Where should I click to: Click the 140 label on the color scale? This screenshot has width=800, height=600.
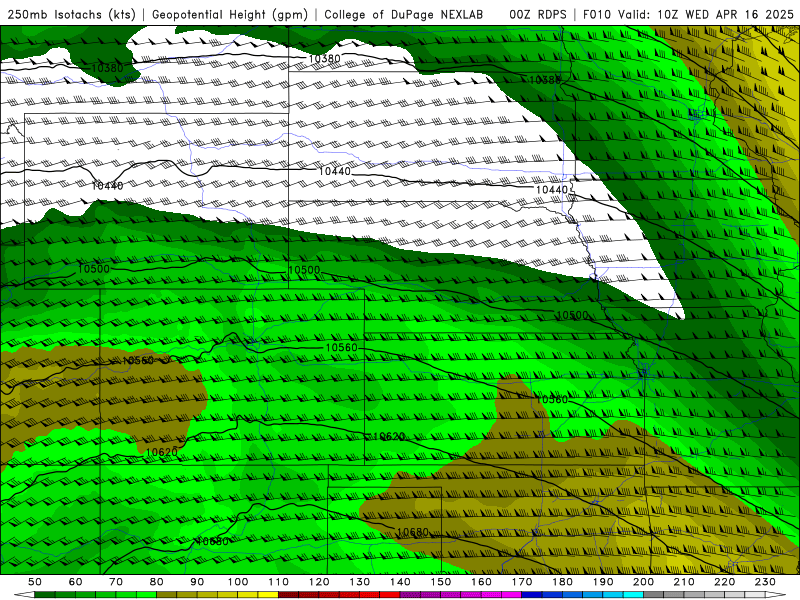pyautogui.click(x=400, y=582)
